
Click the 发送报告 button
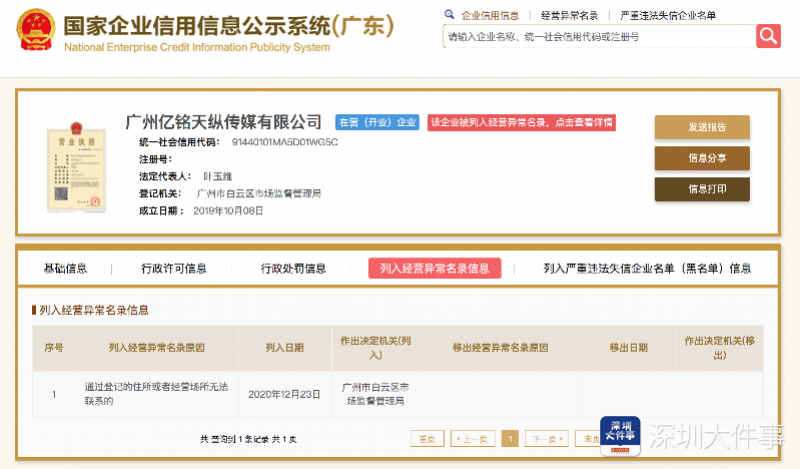702,127
